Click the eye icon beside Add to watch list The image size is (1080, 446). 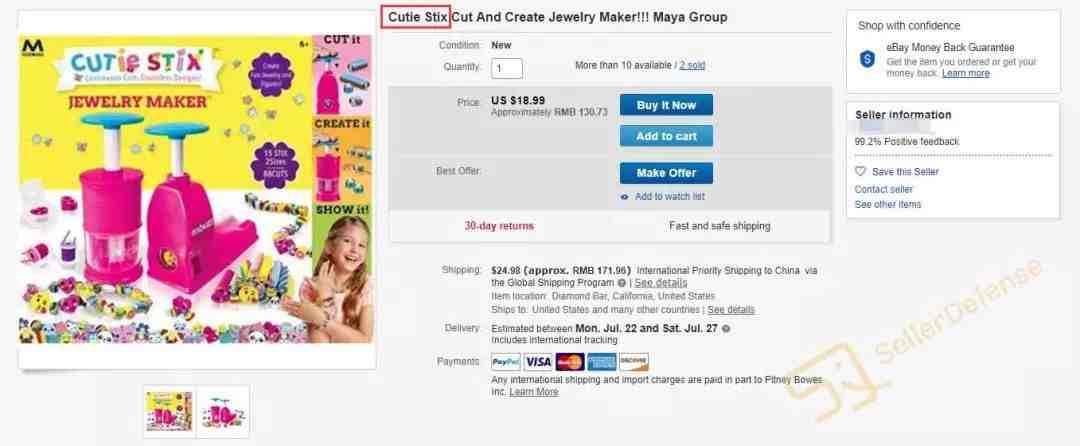625,197
